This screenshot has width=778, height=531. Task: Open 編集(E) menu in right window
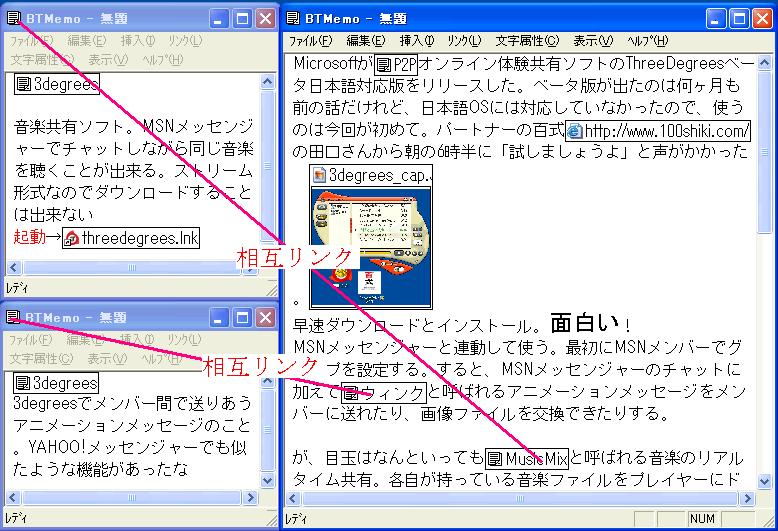click(x=365, y=41)
